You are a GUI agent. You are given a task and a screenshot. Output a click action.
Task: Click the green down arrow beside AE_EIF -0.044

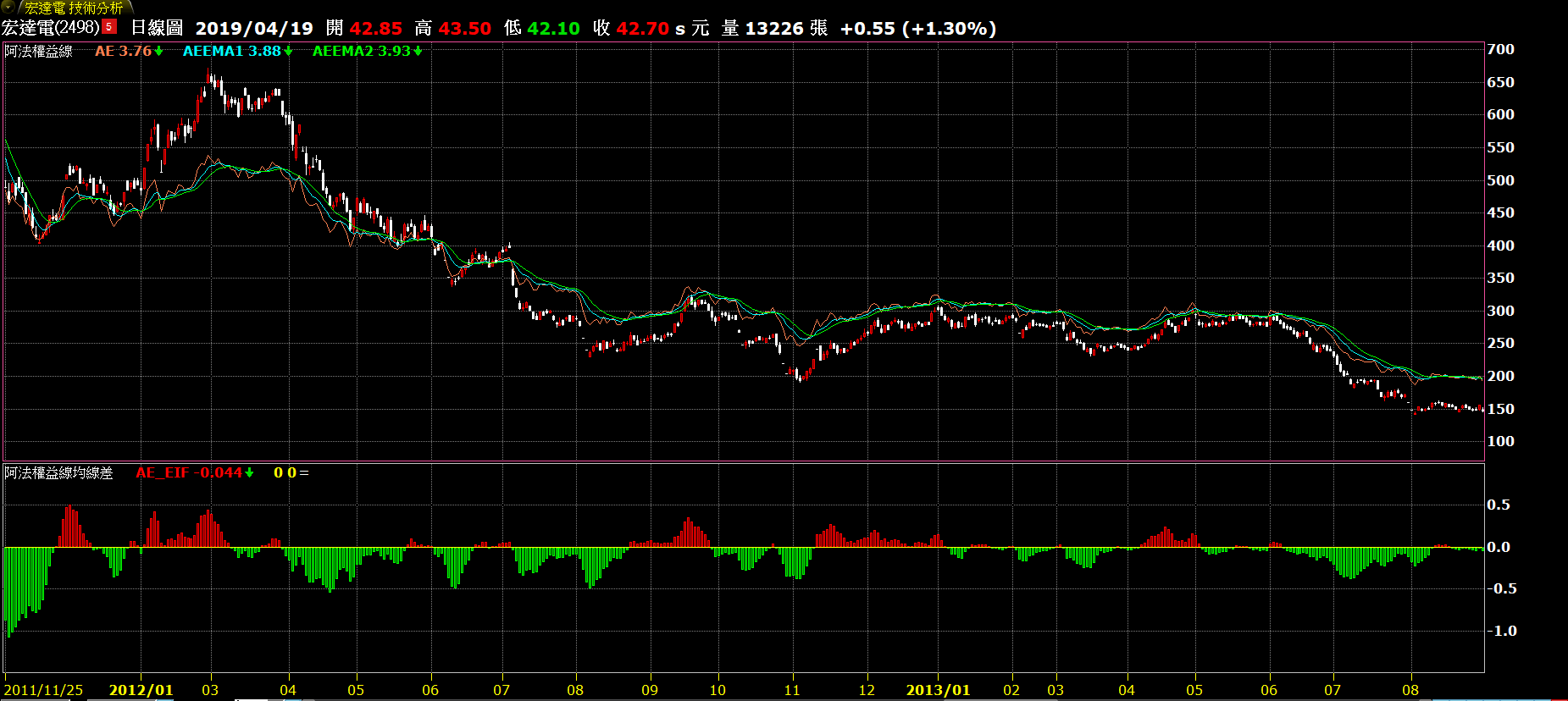tap(250, 473)
